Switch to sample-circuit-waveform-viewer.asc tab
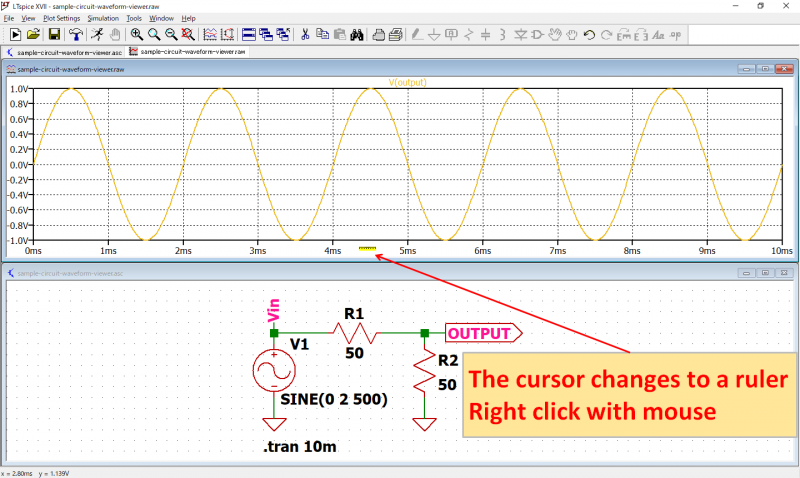Viewport: 800px width, 478px height. coord(64,52)
